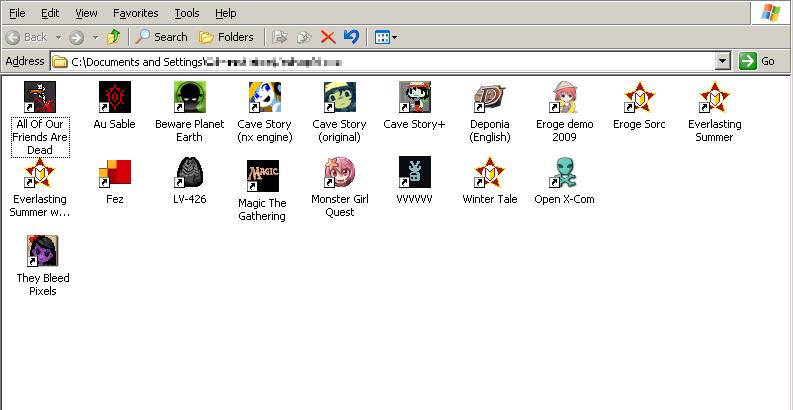Screen dimensions: 793x410
Task: Select the Everlasting Summer w... shortcut icon
Action: 40,172
